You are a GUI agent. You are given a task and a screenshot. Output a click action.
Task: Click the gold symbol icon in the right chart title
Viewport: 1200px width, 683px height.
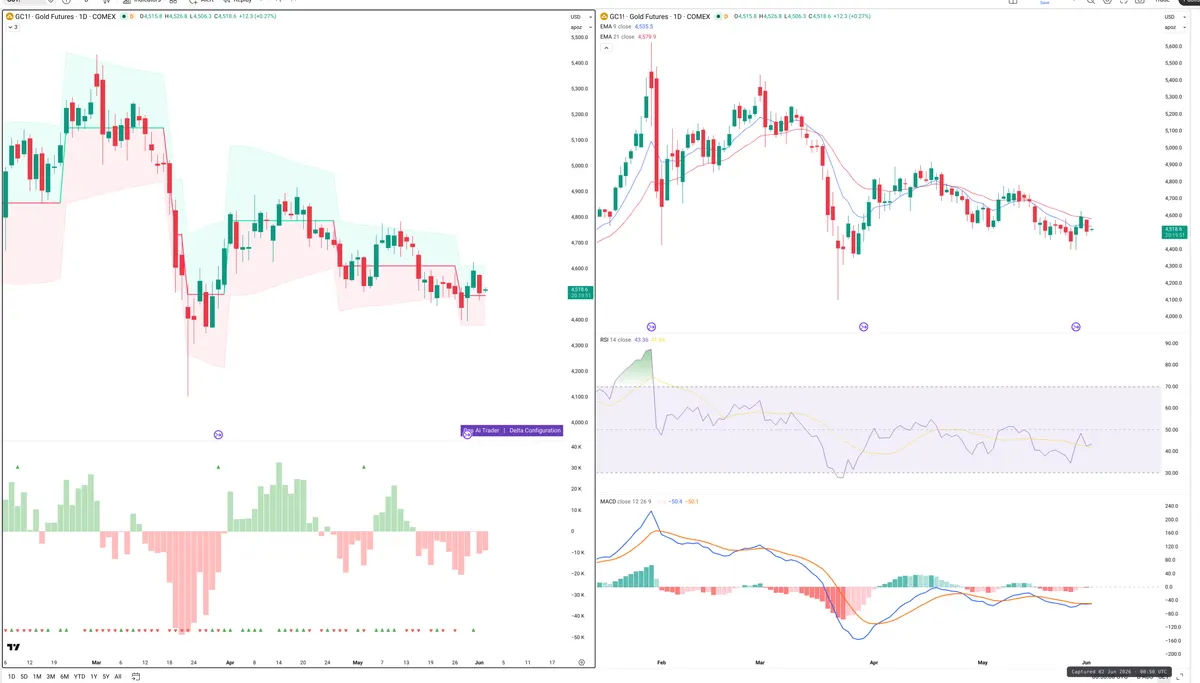click(x=603, y=17)
